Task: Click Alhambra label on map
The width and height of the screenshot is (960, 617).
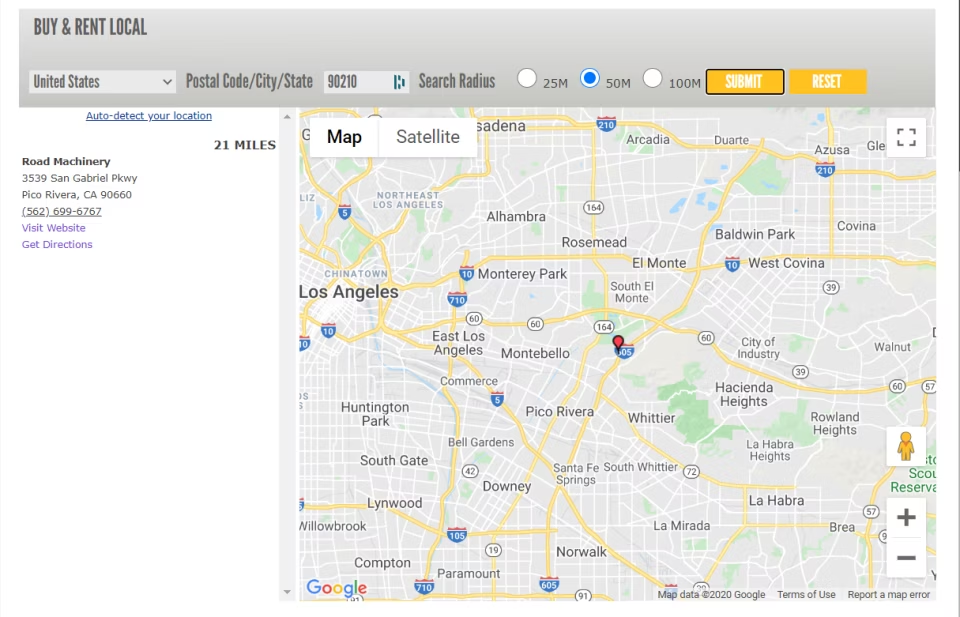Action: (x=516, y=217)
